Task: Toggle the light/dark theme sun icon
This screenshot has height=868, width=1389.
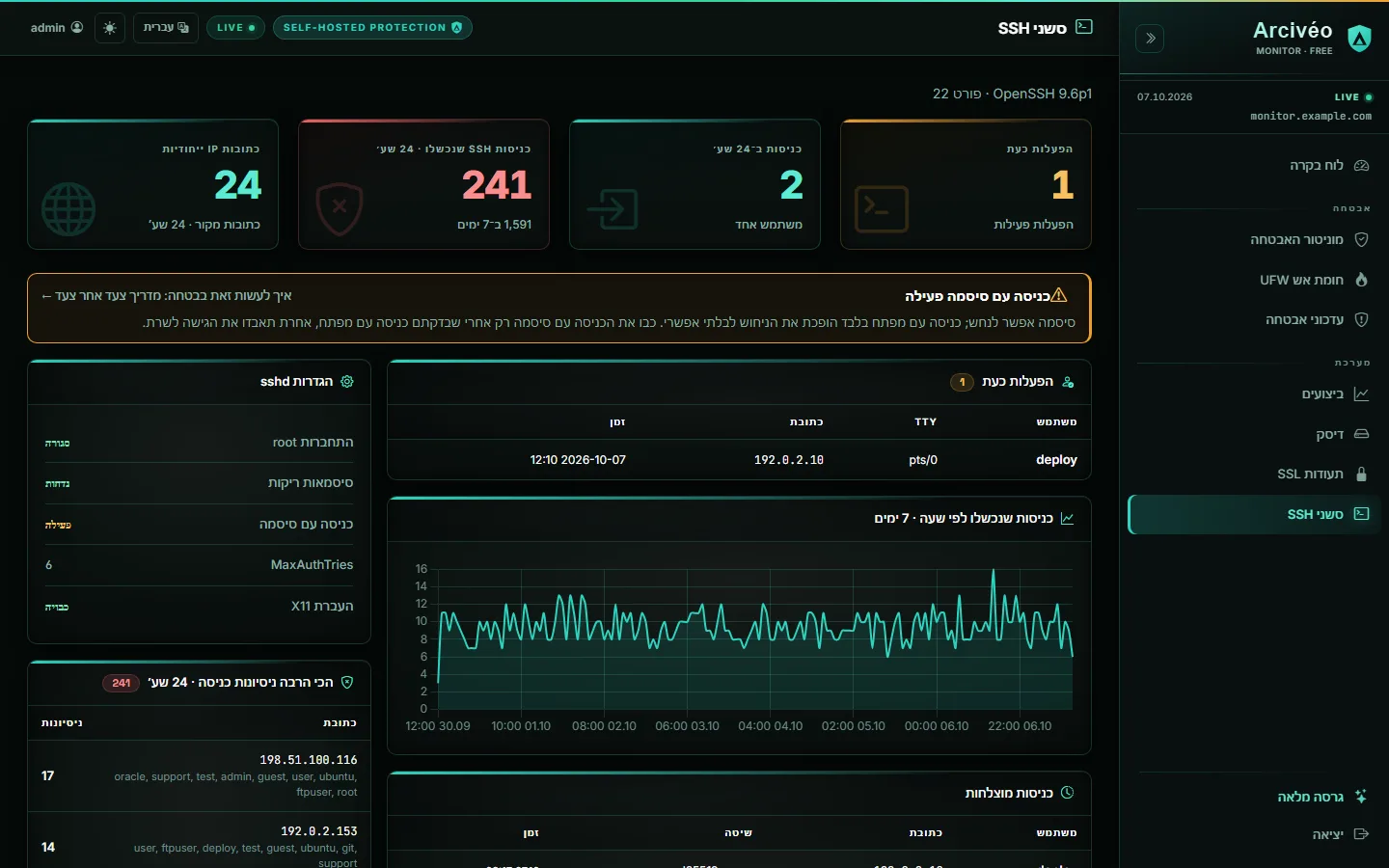Action: click(x=110, y=28)
